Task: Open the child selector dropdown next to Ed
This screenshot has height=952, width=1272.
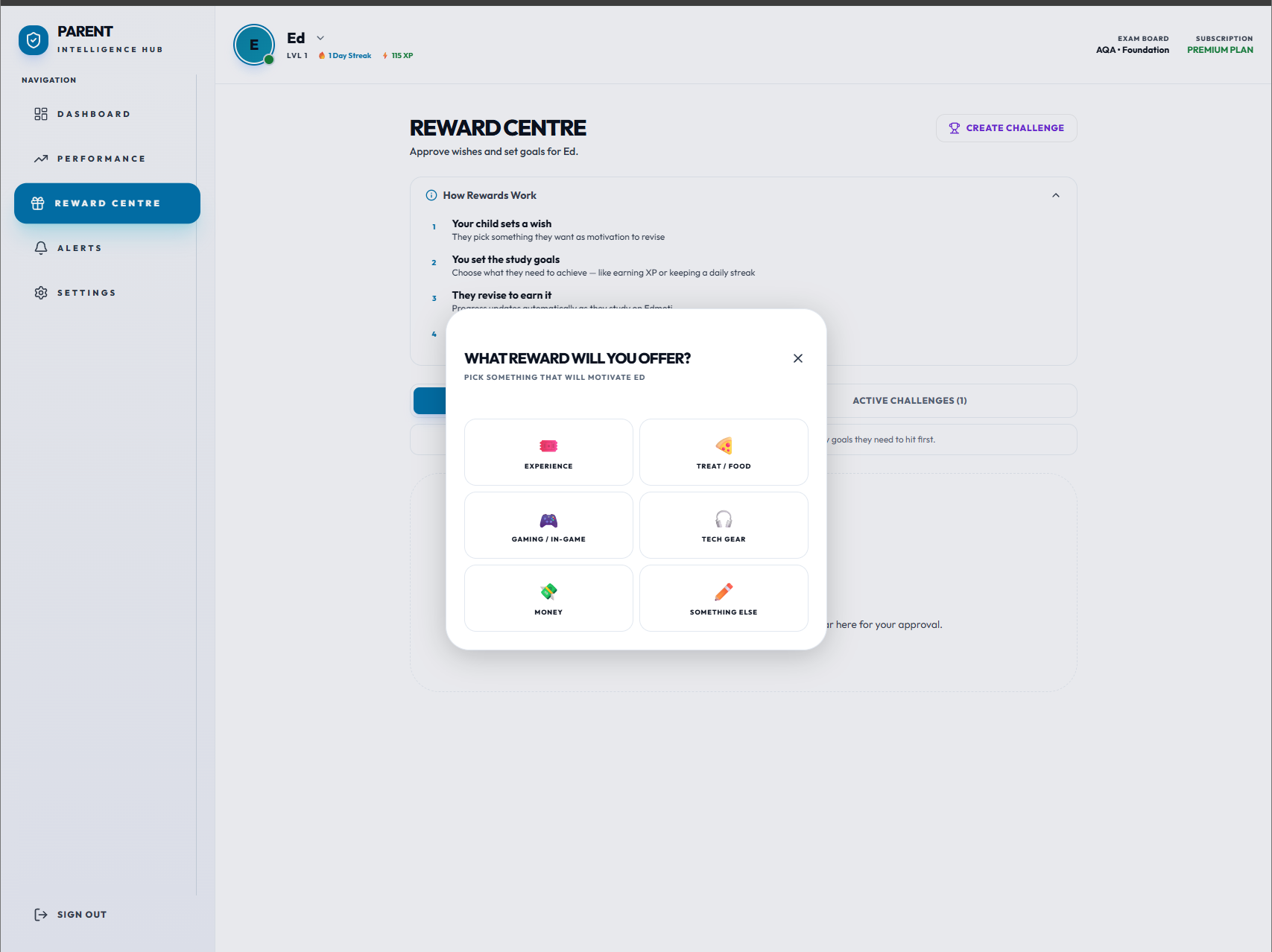Action: (x=320, y=38)
